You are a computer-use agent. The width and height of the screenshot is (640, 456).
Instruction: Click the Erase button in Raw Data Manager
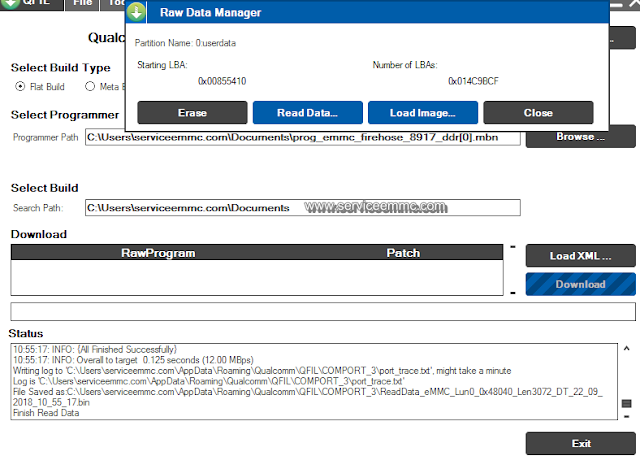tap(192, 113)
